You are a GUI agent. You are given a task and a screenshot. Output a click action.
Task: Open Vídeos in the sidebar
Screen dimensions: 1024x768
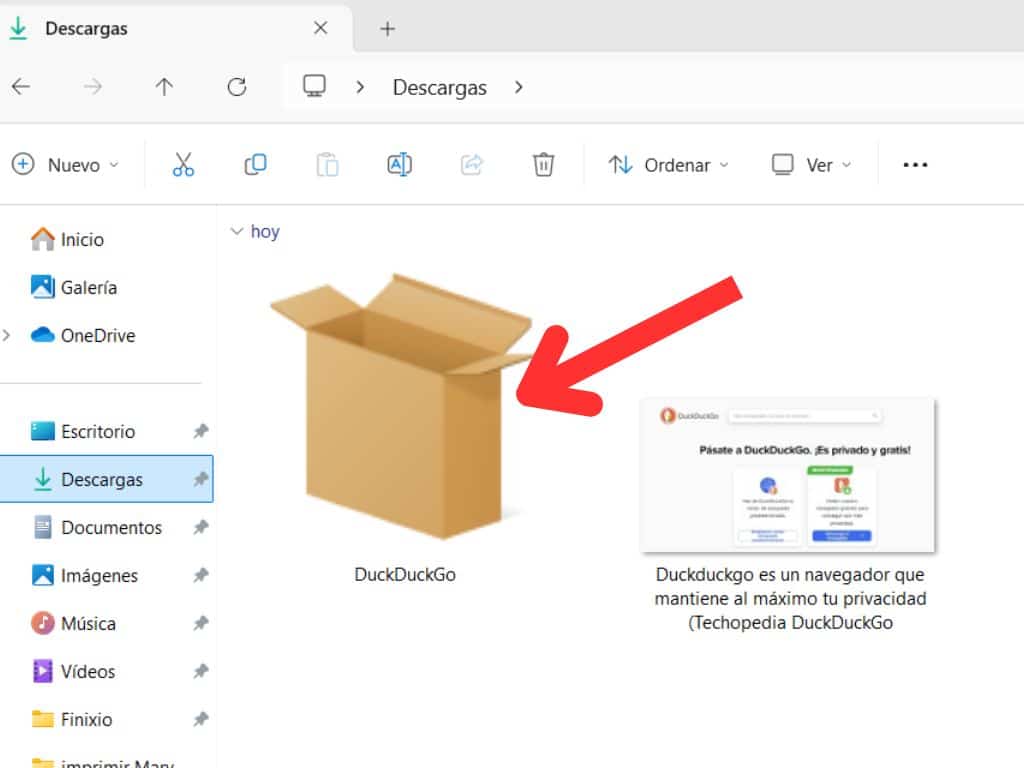coord(73,671)
